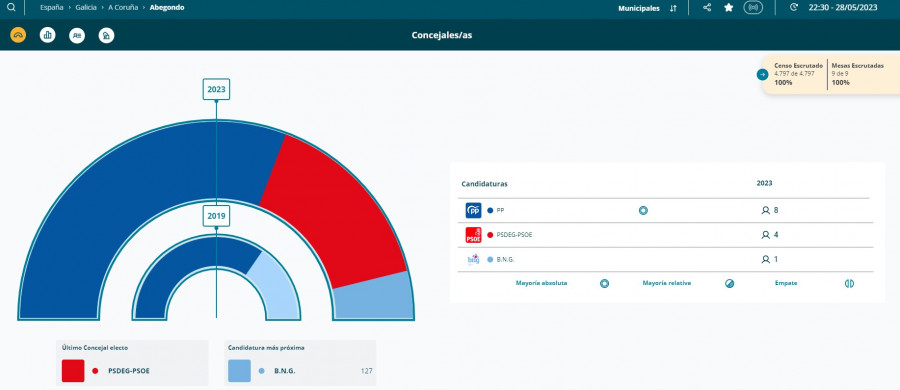This screenshot has height=390, width=900.
Task: Select the B.N.G. candidatura name
Action: pos(506,260)
